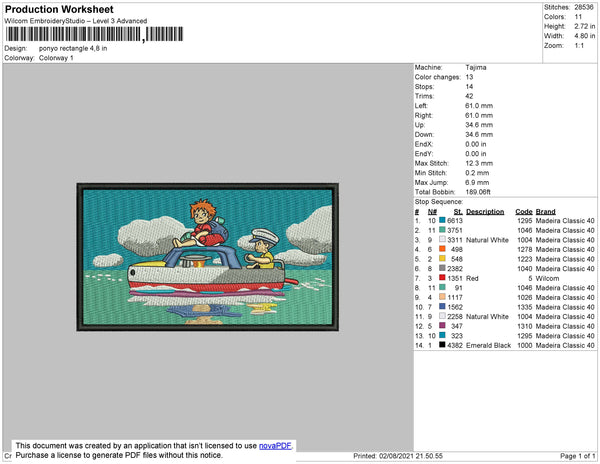Click the peach swatch in stop 9
This screenshot has height=464, width=600.
point(442,297)
